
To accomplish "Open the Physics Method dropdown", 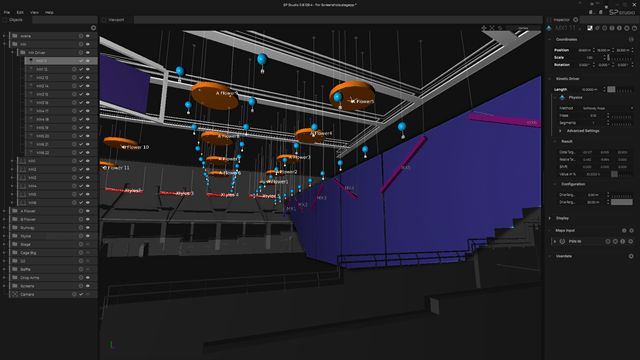I will tap(607, 108).
